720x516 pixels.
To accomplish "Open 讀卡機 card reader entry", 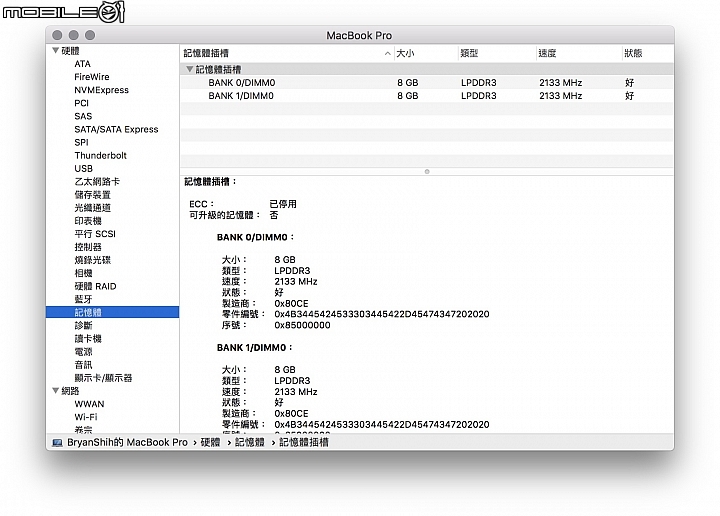I will point(88,339).
